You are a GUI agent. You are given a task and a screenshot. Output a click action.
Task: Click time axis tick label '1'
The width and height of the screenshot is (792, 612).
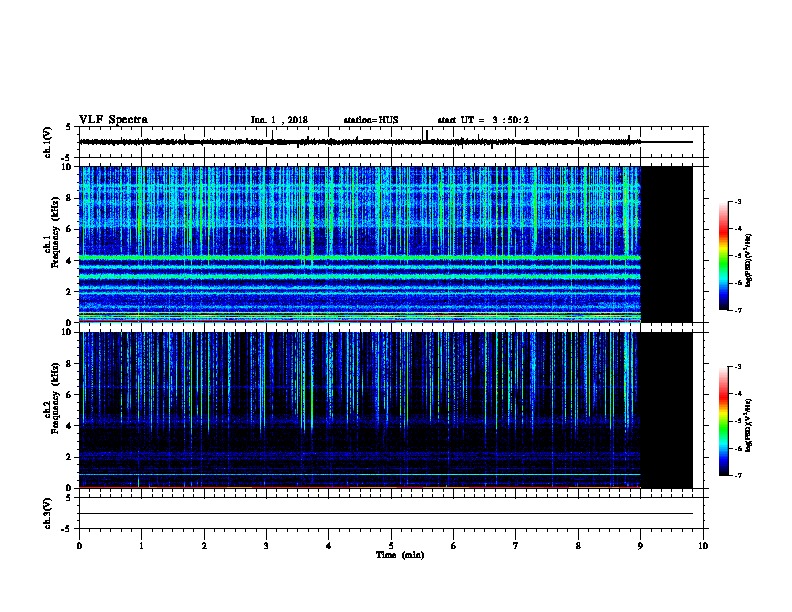click(141, 545)
